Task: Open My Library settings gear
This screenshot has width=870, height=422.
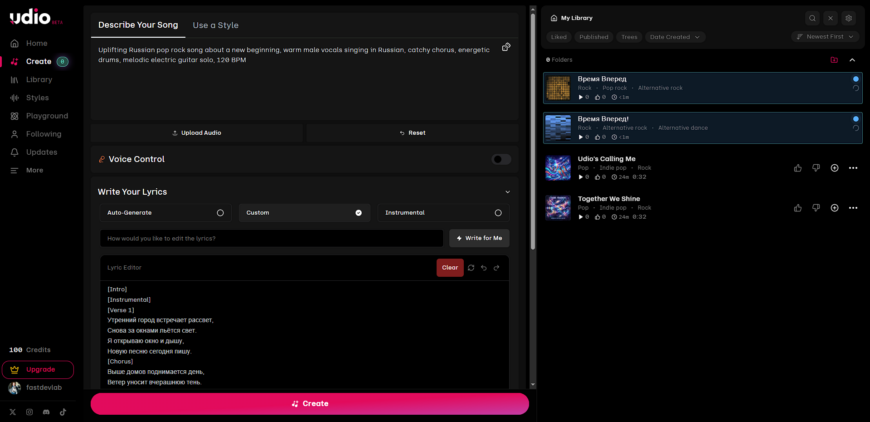Action: [x=848, y=18]
